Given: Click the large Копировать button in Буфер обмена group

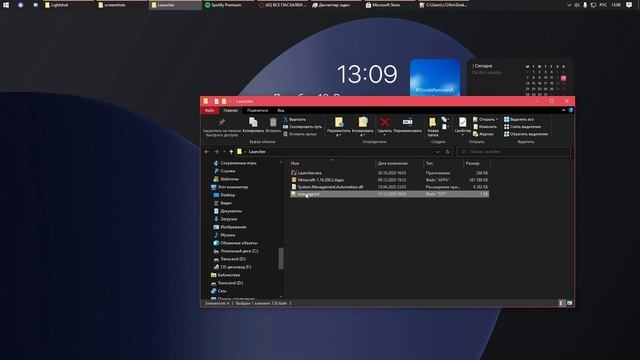Looking at the screenshot, I should 253,125.
